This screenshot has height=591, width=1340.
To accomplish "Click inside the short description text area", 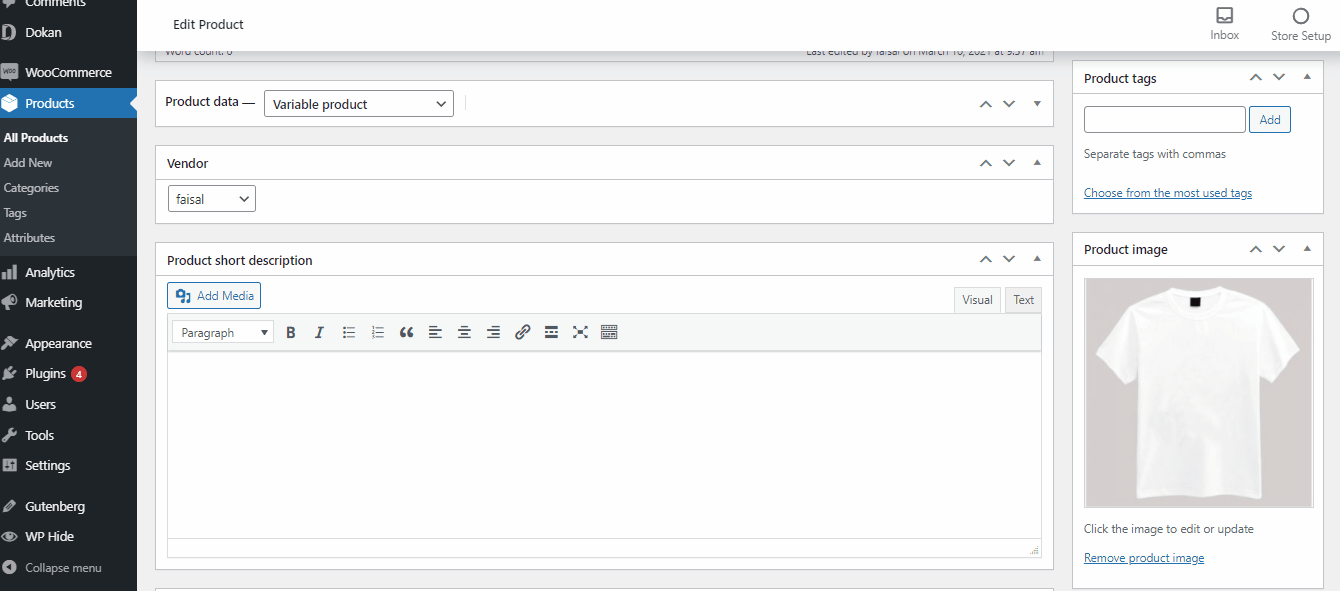I will (604, 445).
